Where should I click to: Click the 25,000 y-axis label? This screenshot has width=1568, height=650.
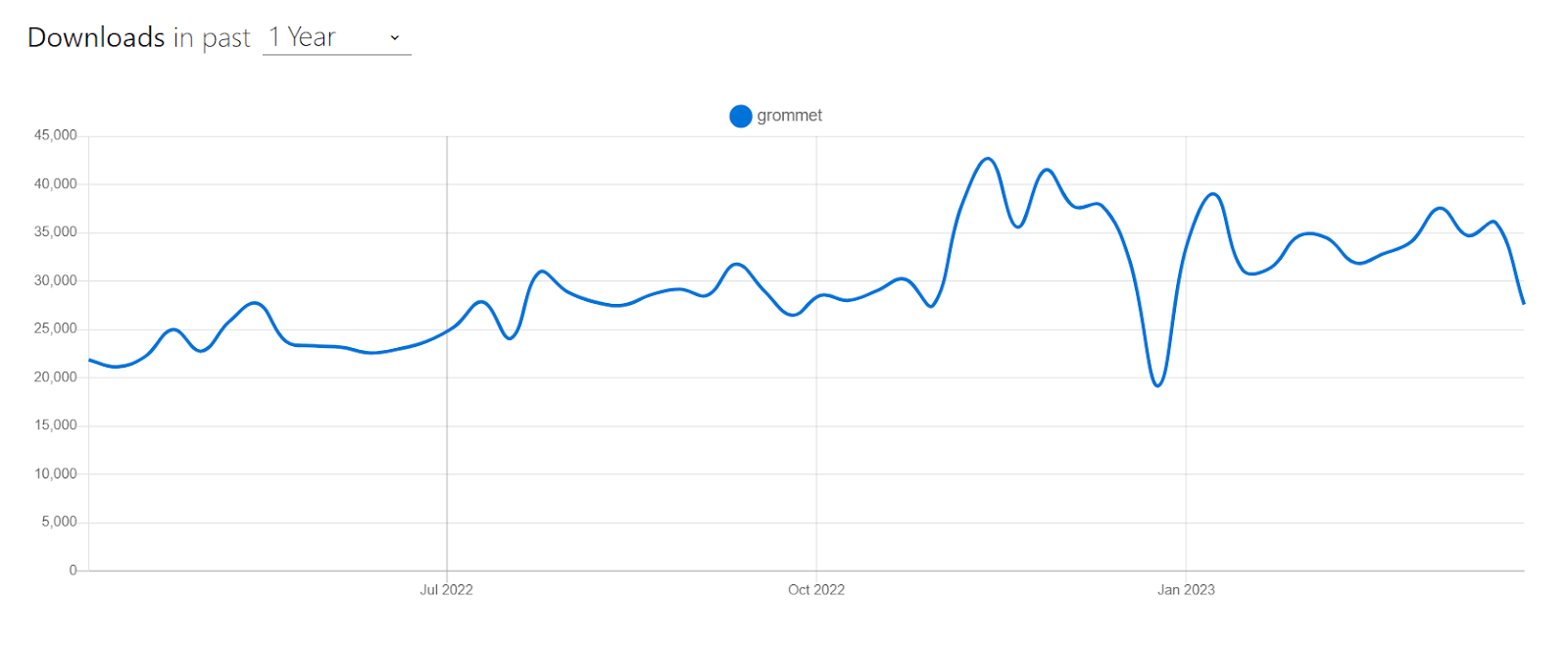click(56, 328)
